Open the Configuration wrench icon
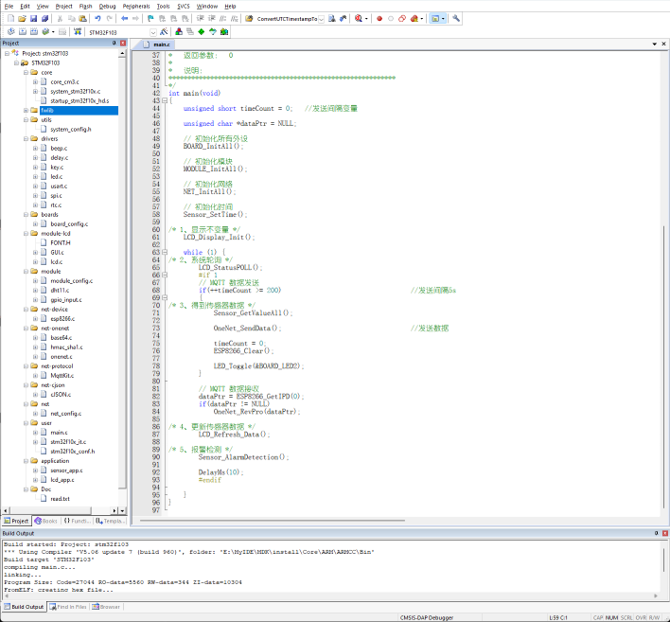The image size is (670, 622). click(456, 18)
